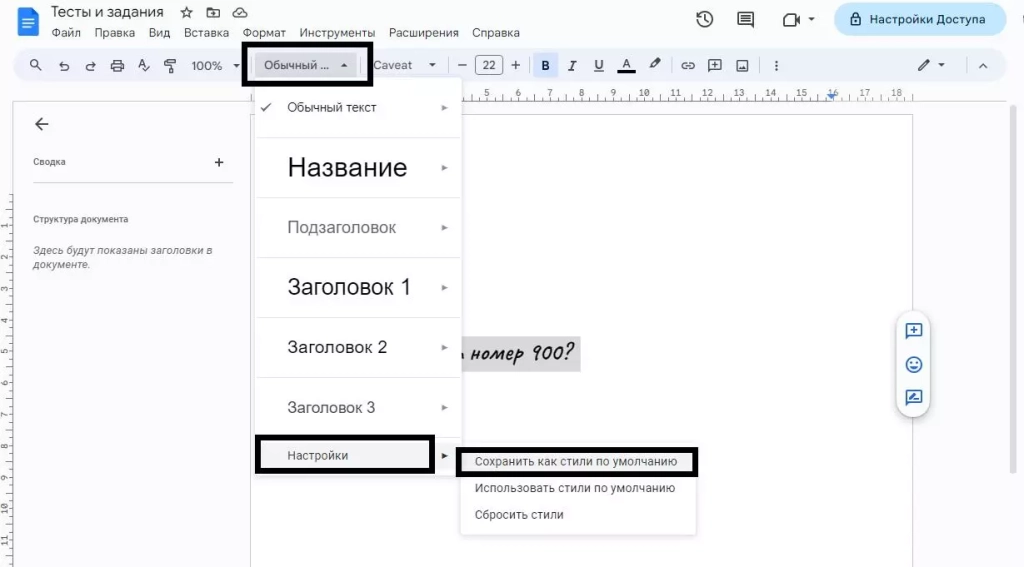Open the Caveat font dropdown
1024x567 pixels.
pyautogui.click(x=404, y=65)
